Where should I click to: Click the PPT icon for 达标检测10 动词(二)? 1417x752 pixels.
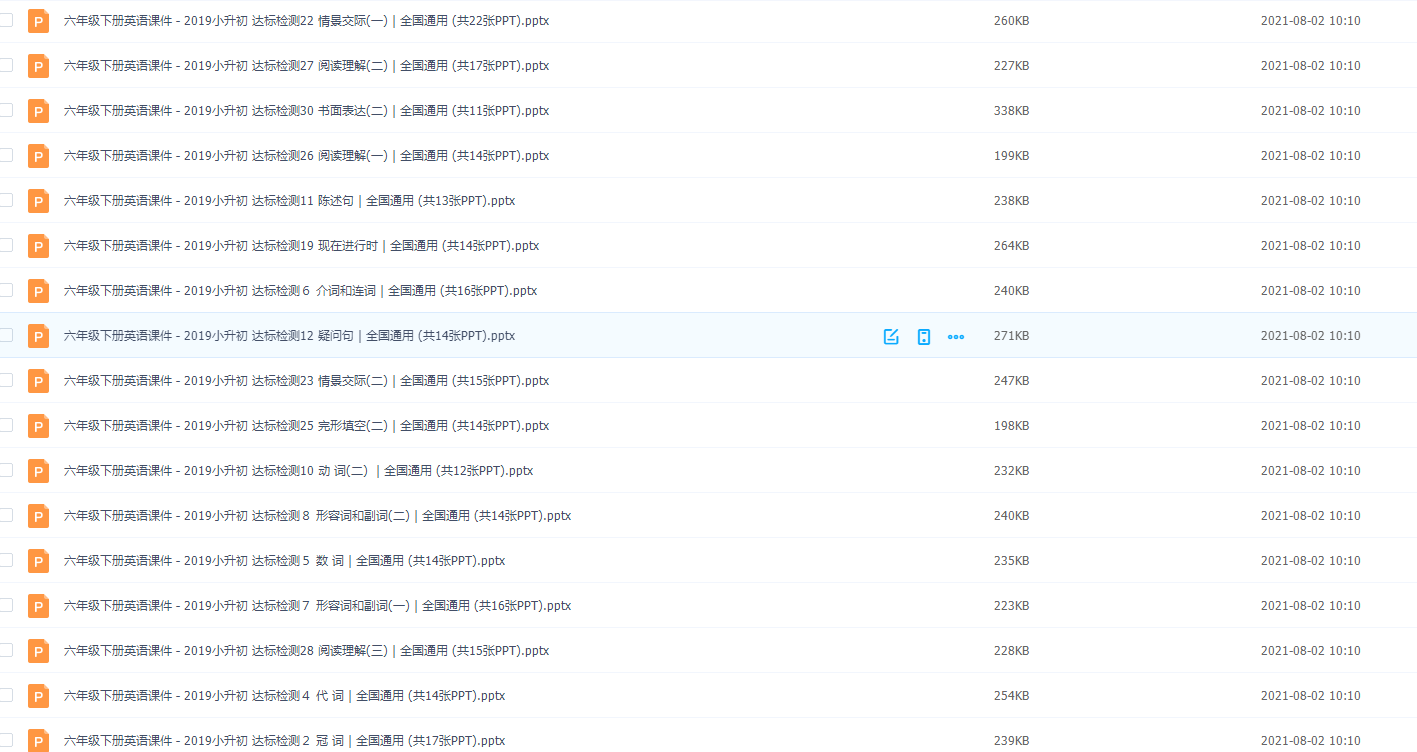38,471
